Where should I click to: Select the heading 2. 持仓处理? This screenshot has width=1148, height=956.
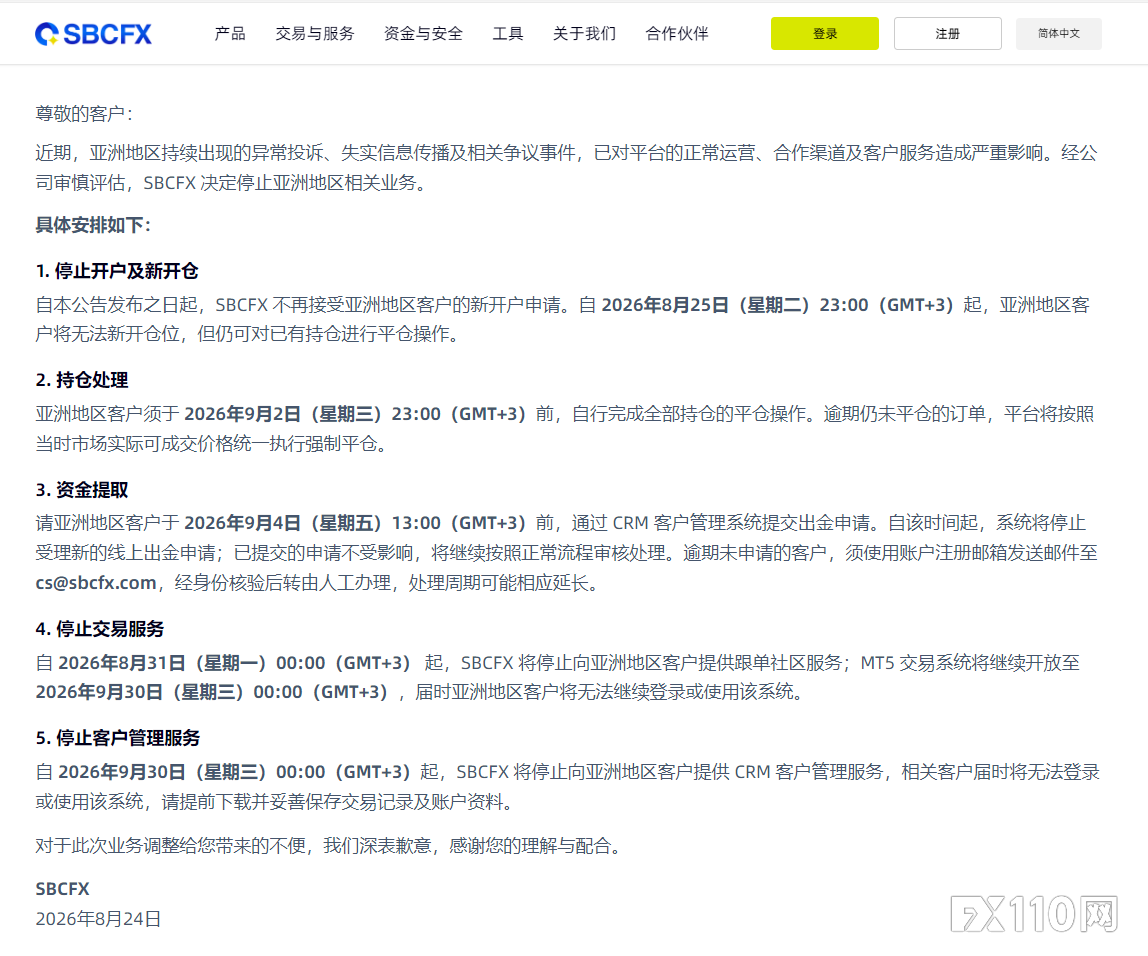click(x=82, y=380)
